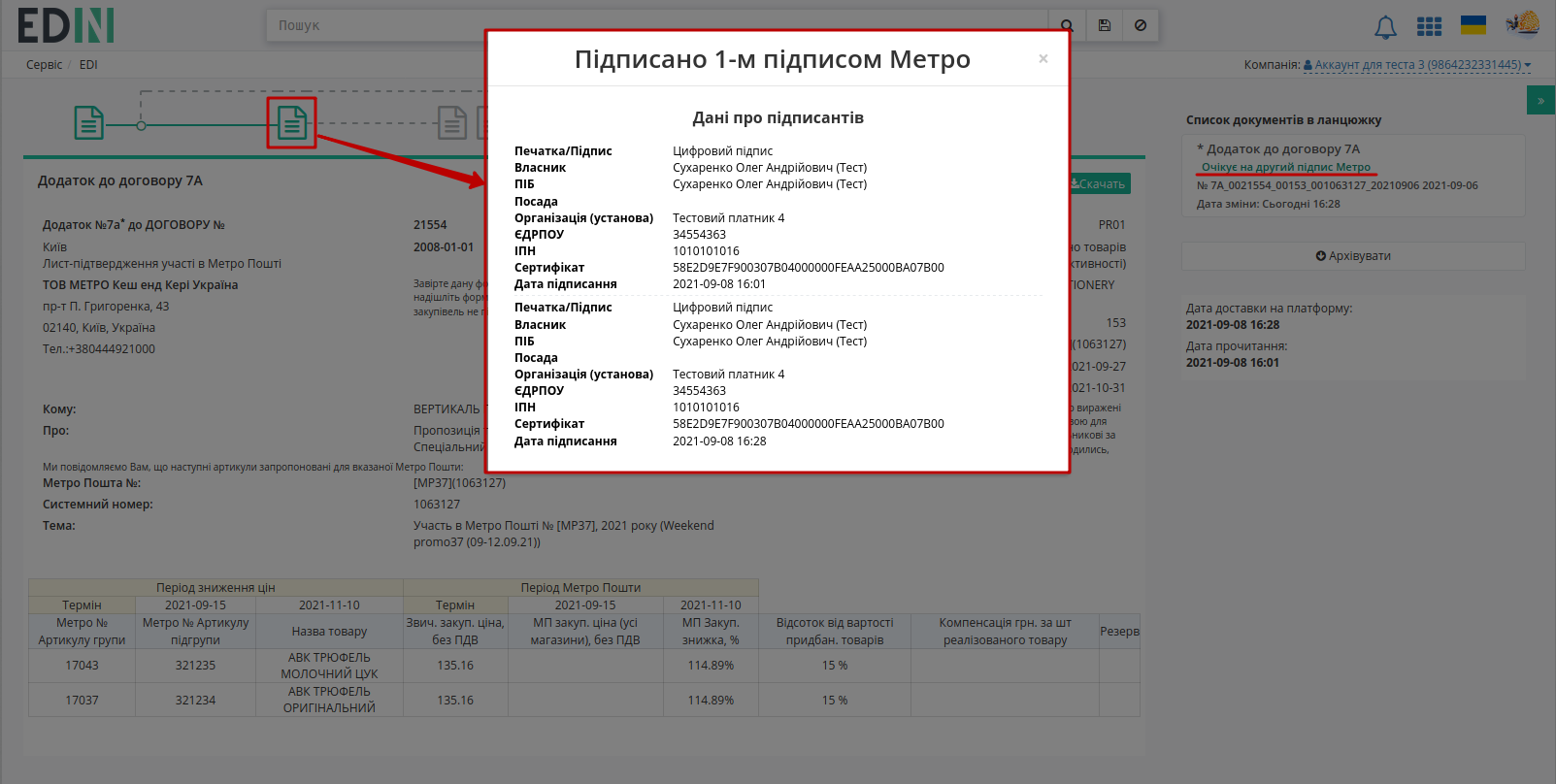Click the save search floppy icon
The width and height of the screenshot is (1556, 784).
tap(1105, 25)
